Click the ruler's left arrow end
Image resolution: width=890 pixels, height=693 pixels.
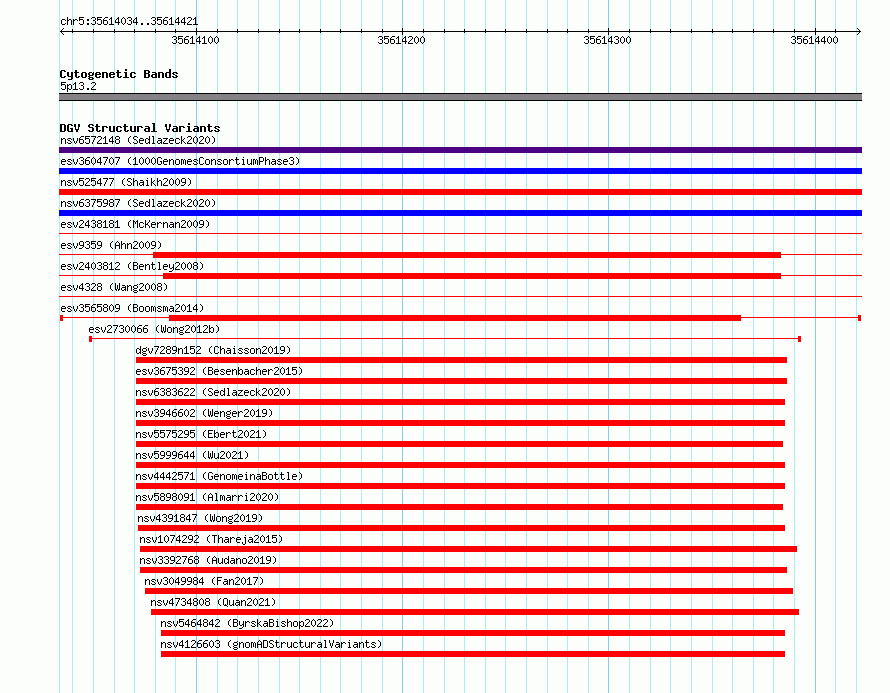(63, 31)
